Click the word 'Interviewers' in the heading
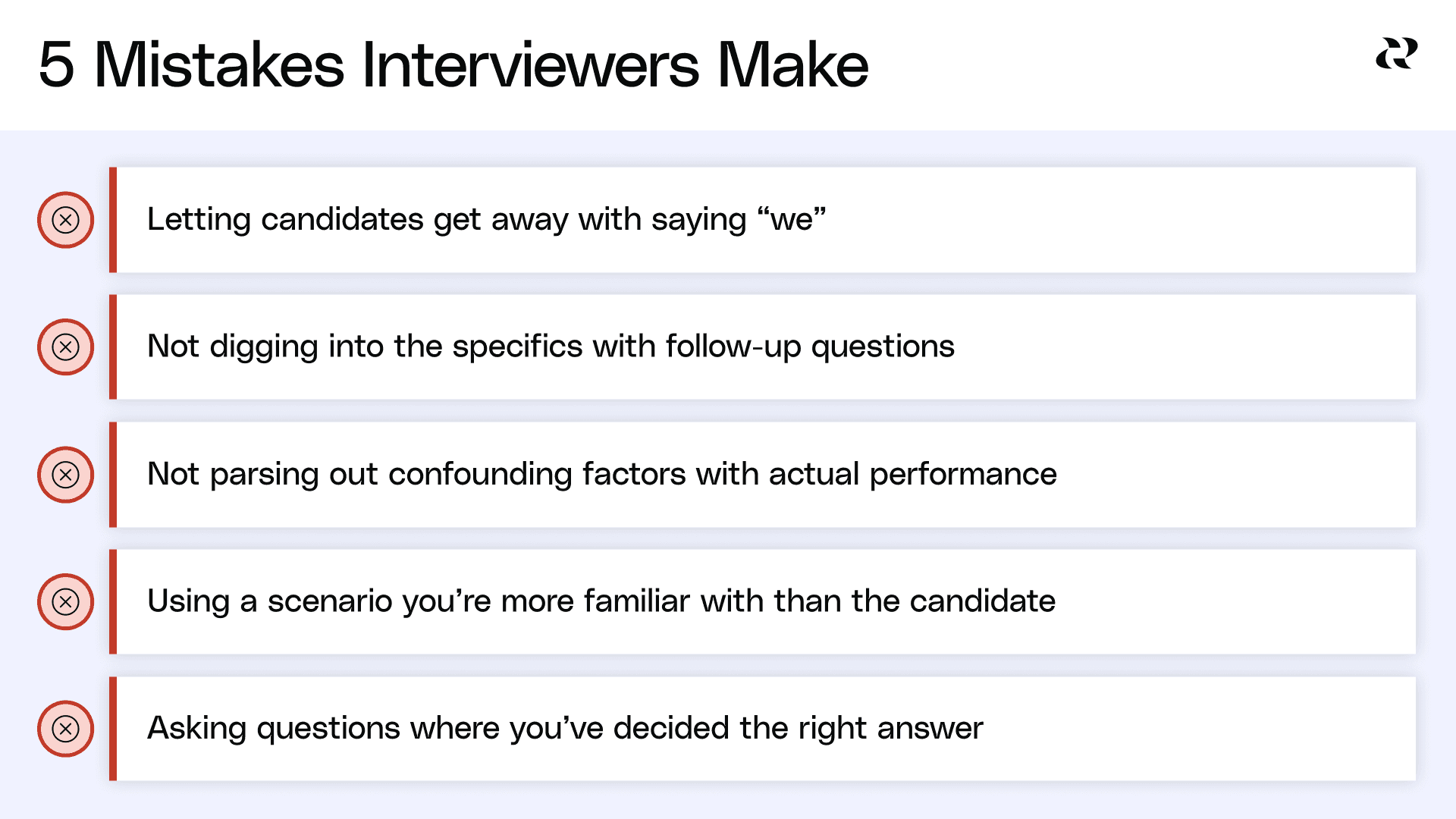Viewport: 1456px width, 819px height. [x=531, y=65]
